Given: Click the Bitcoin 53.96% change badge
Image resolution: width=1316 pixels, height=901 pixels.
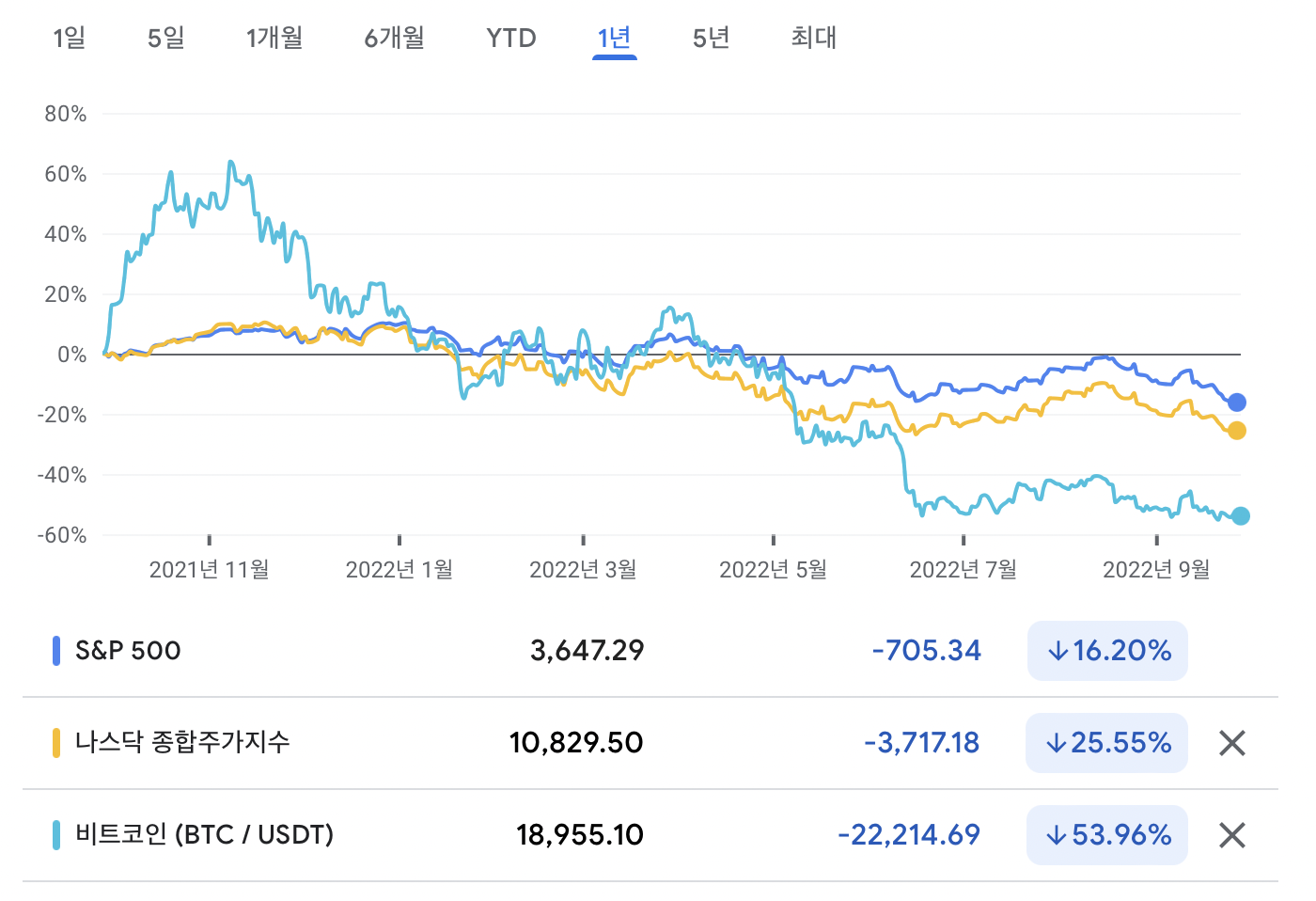Looking at the screenshot, I should 1107,835.
